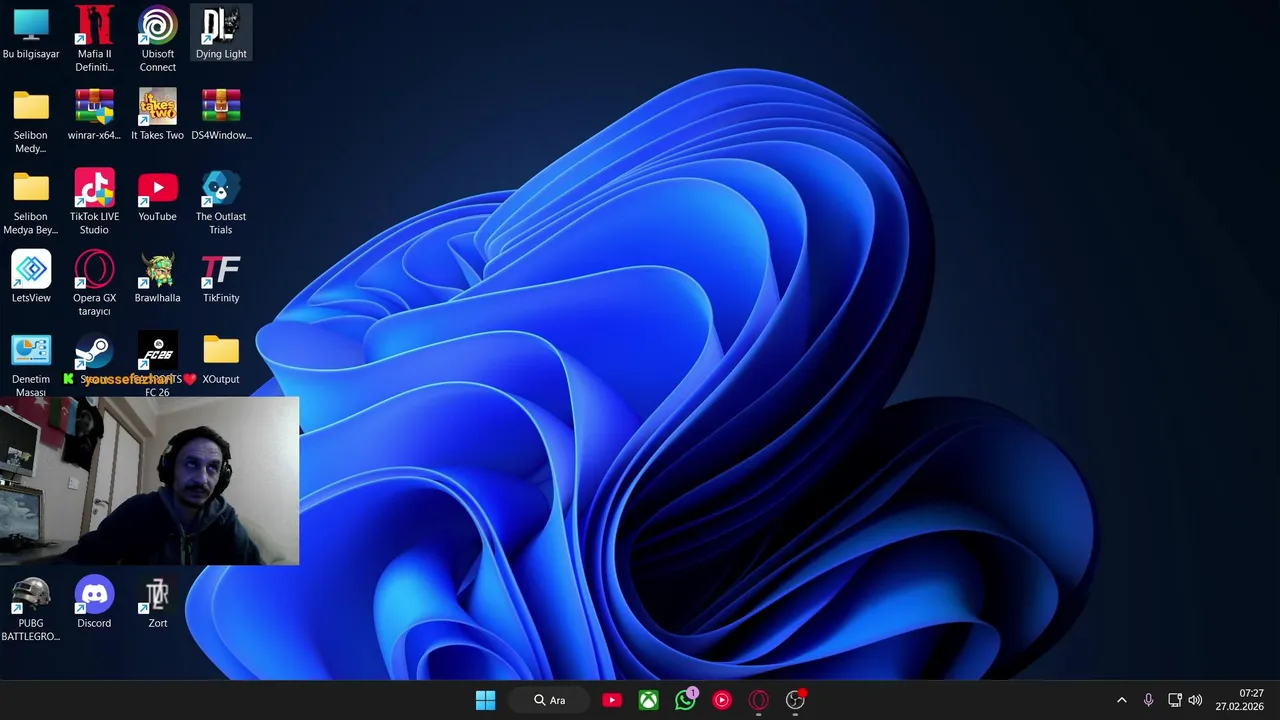This screenshot has width=1280, height=720.
Task: Switch to Opera GX in taskbar
Action: click(x=759, y=700)
